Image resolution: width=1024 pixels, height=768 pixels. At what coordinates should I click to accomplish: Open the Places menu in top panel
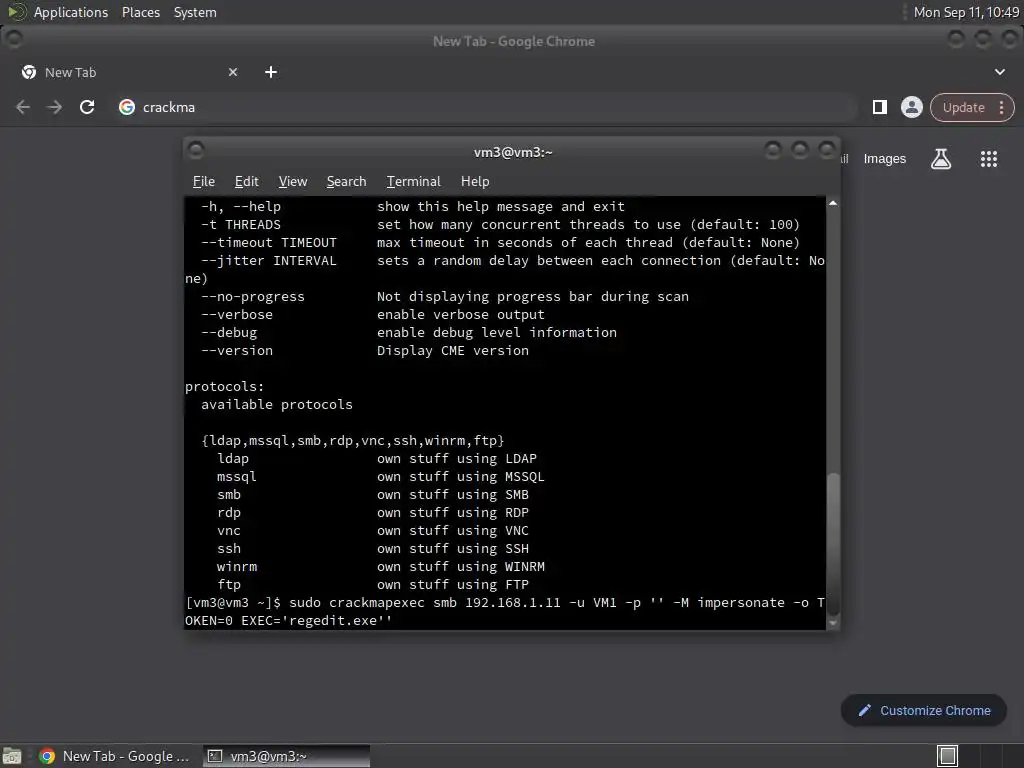coord(140,12)
